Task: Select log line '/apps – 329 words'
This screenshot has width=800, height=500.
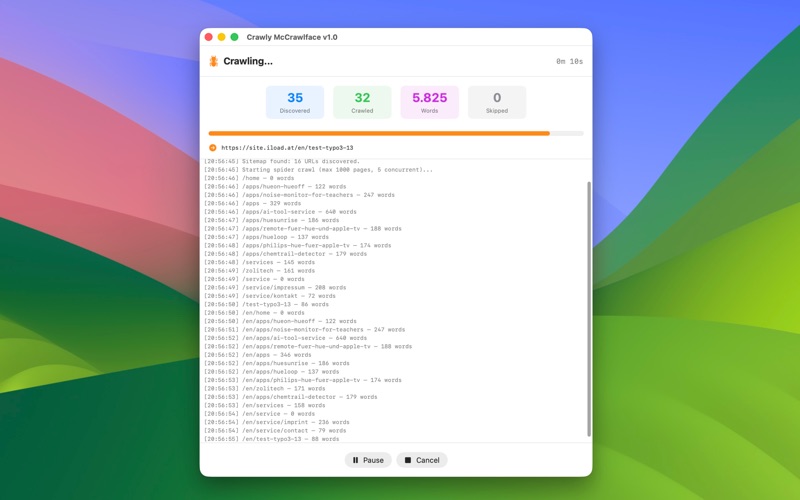Action: pos(253,203)
